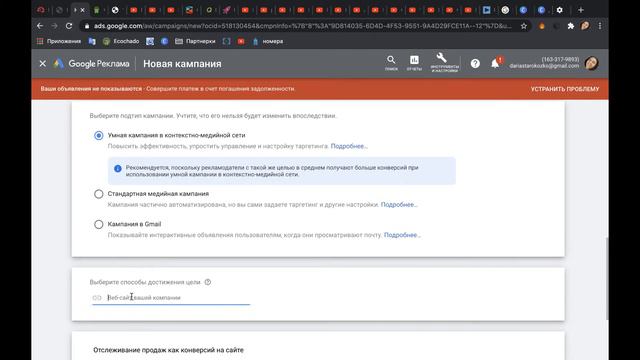Open the Chrome three-dot menu
The width and height of the screenshot is (640, 360).
click(600, 26)
